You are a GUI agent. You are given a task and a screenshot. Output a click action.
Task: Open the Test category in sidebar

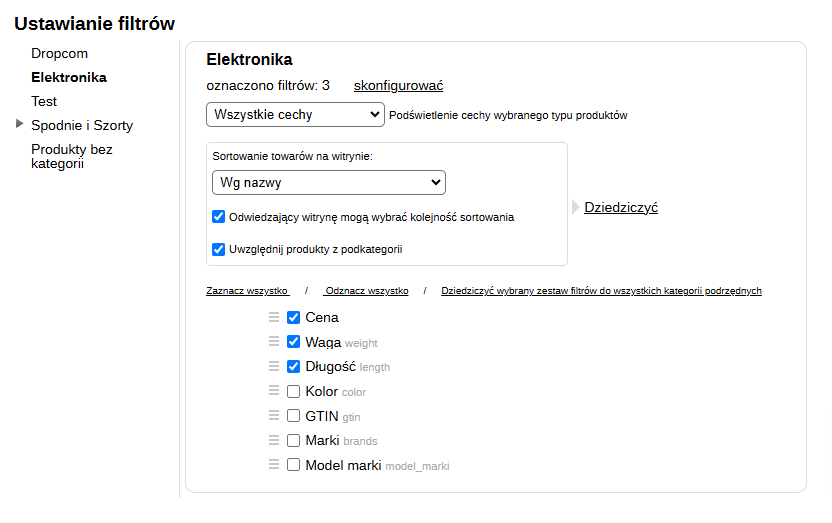pyautogui.click(x=44, y=101)
